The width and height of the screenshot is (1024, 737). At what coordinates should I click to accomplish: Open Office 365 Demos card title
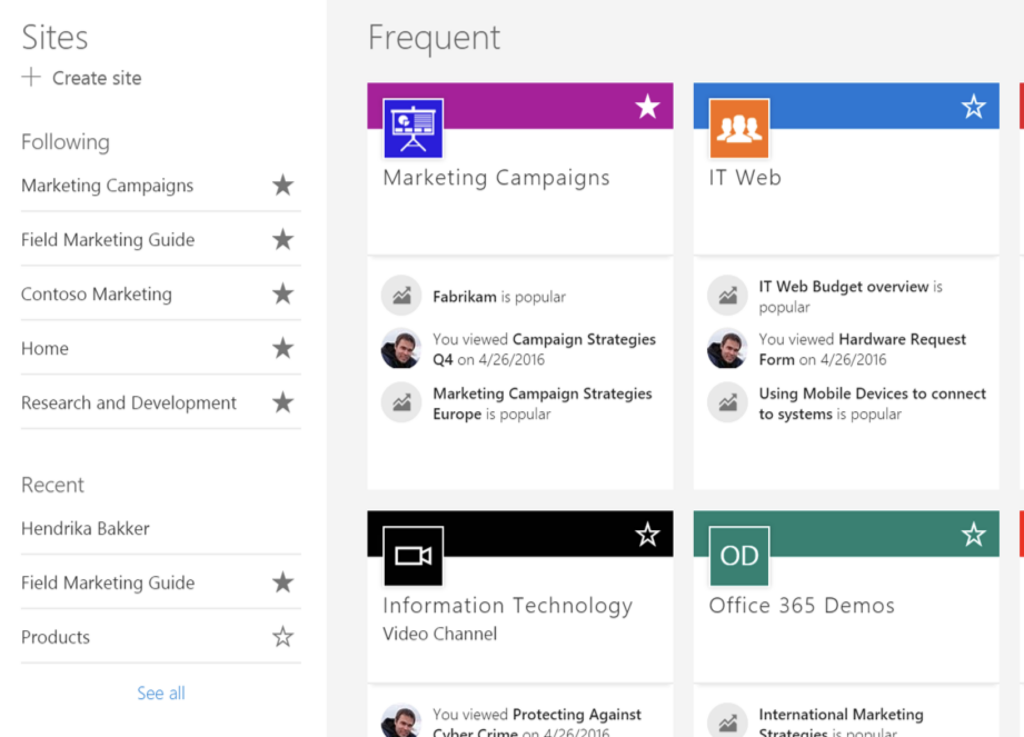coord(802,606)
